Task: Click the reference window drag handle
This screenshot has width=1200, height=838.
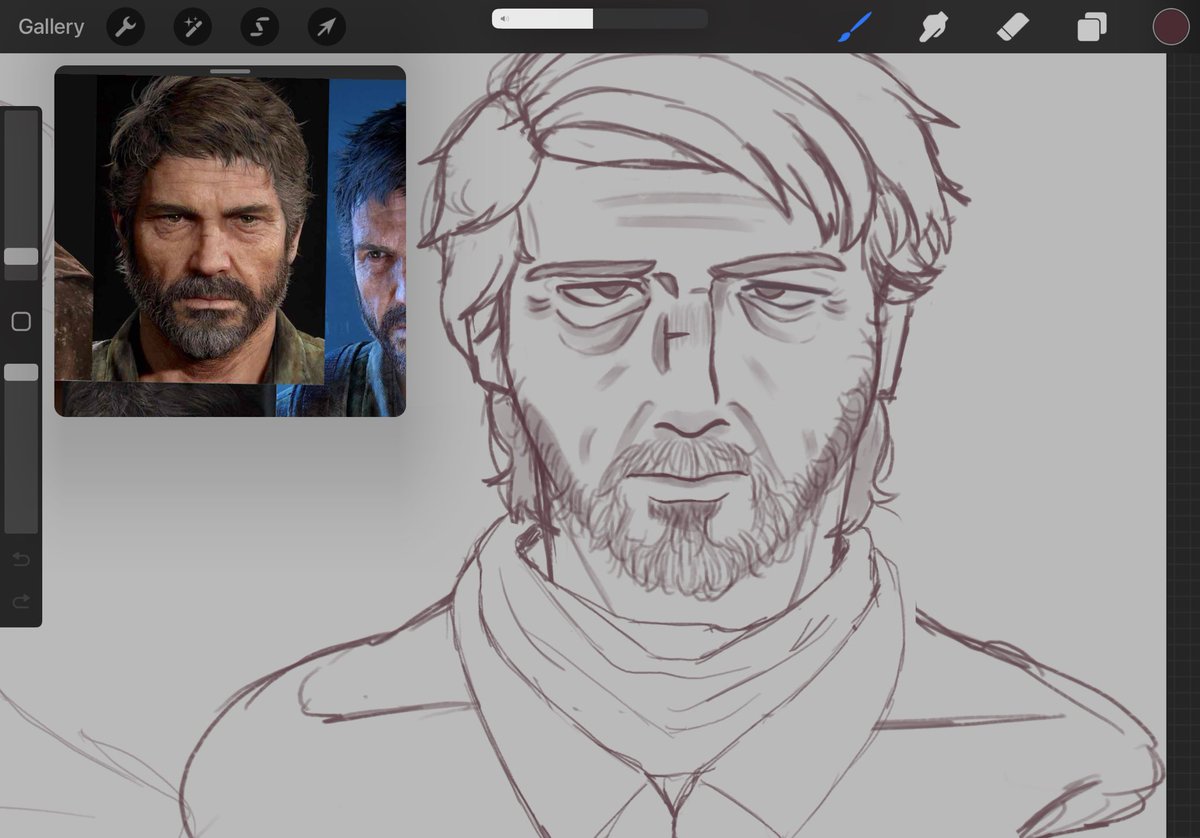Action: [x=230, y=71]
